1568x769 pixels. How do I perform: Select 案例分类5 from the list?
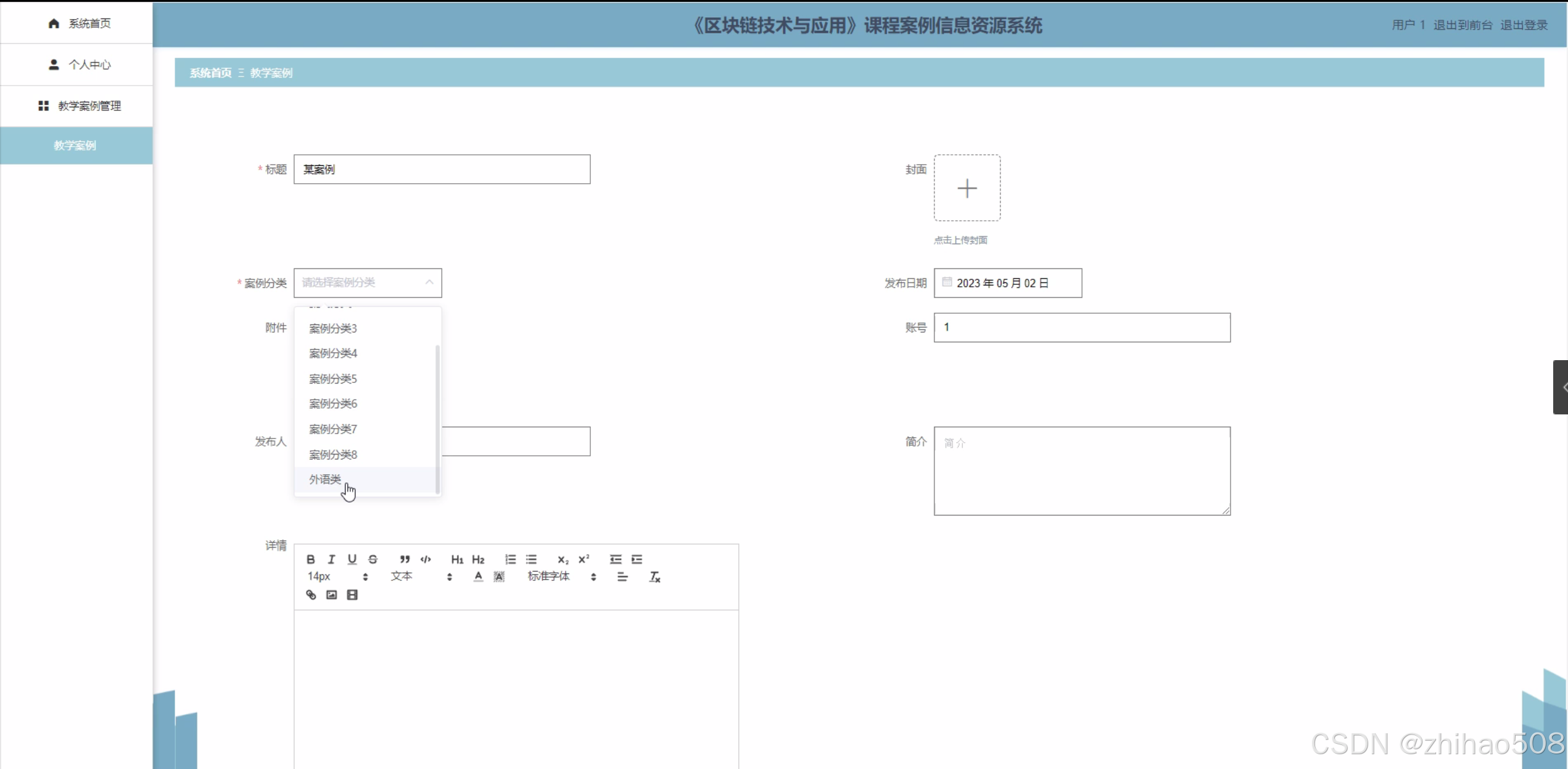(x=367, y=379)
